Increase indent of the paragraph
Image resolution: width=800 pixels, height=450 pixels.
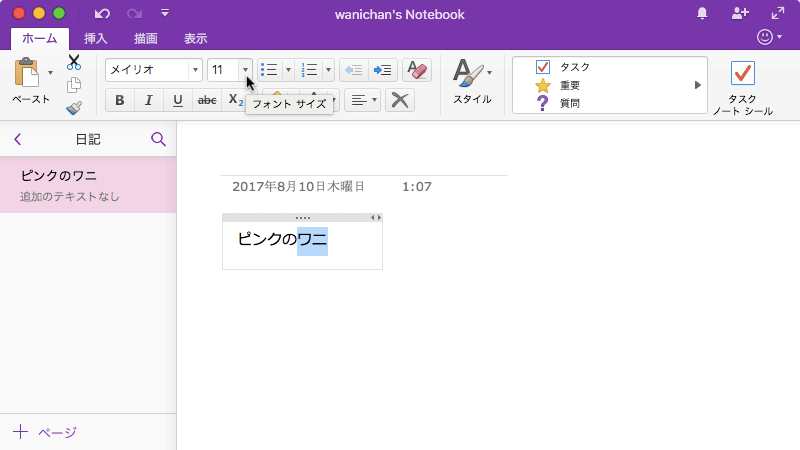coord(382,70)
